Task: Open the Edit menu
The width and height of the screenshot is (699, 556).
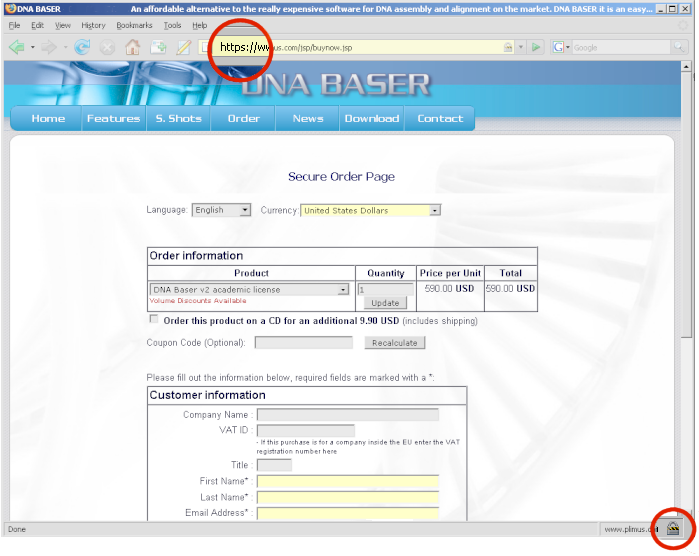Action: 37,25
